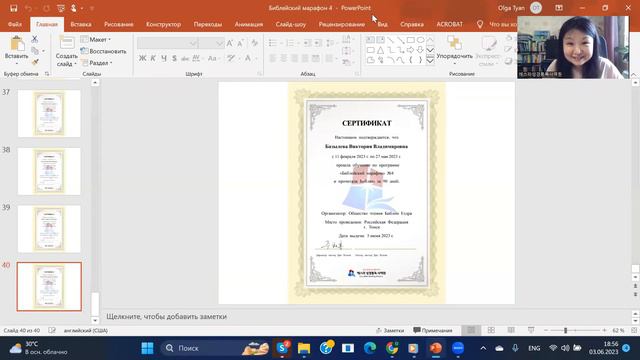This screenshot has height=360, width=640.
Task: Click the Copy icon in the clipboard group
Action: click(35, 51)
